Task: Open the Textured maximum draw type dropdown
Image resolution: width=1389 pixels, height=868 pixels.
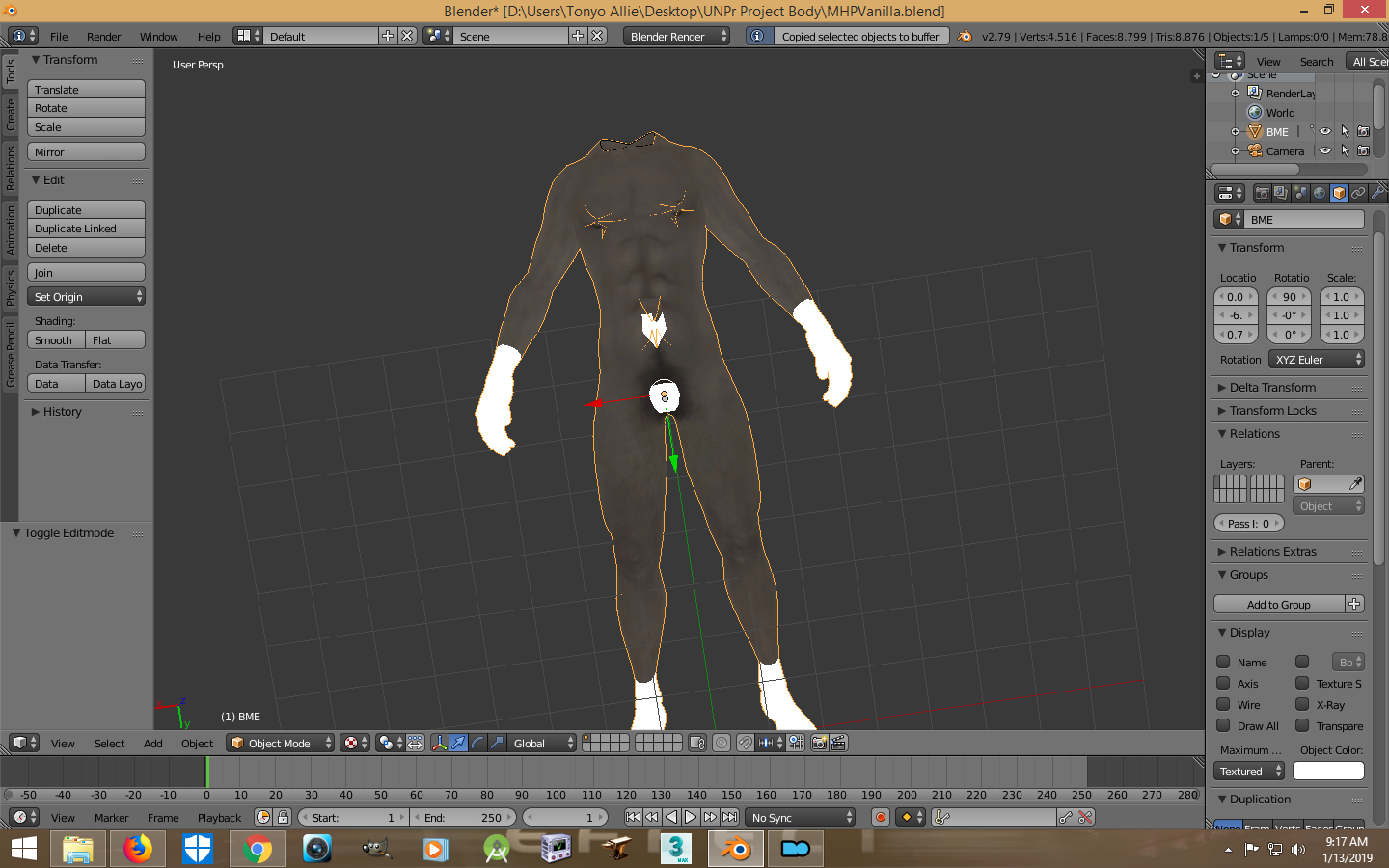Action: click(1249, 771)
